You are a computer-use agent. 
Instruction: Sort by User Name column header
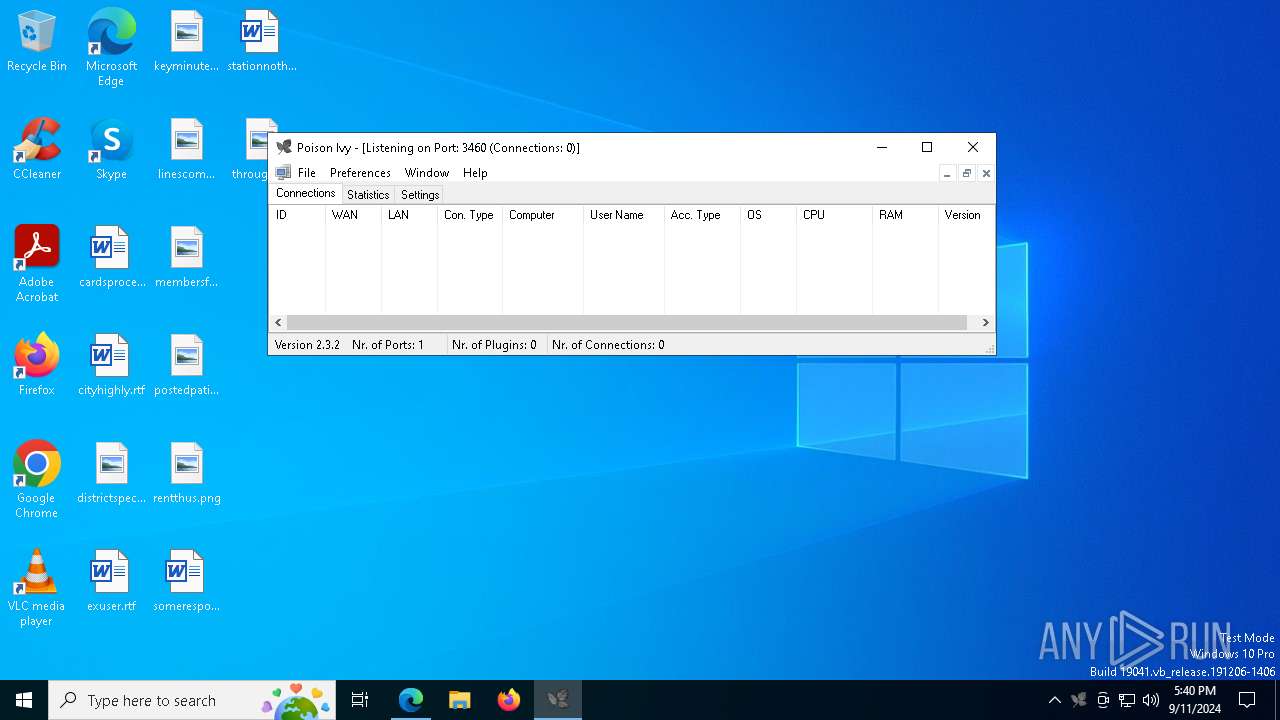624,215
